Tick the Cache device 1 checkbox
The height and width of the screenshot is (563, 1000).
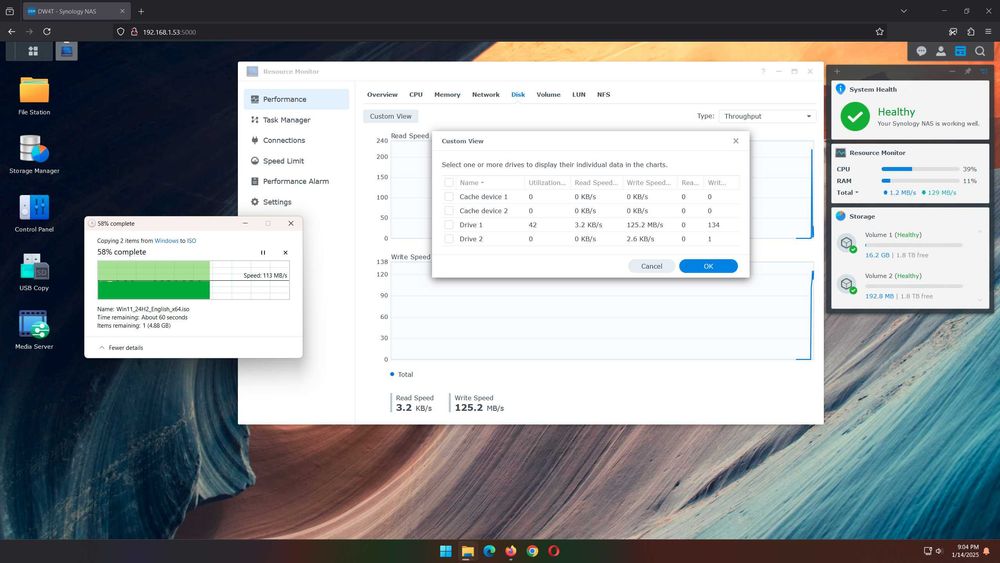pyautogui.click(x=449, y=196)
